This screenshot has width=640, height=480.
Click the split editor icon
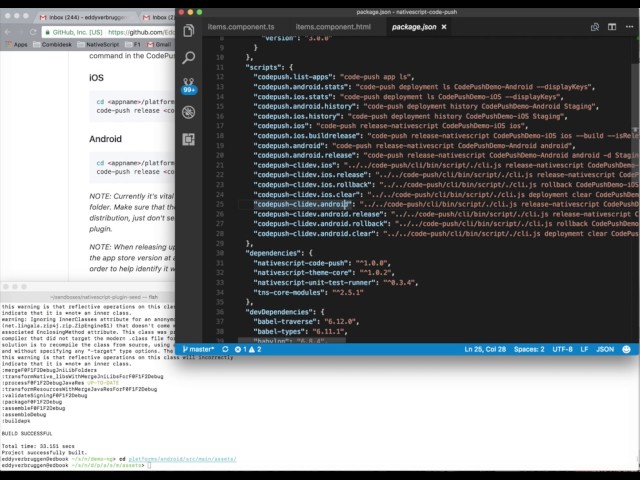[612, 27]
